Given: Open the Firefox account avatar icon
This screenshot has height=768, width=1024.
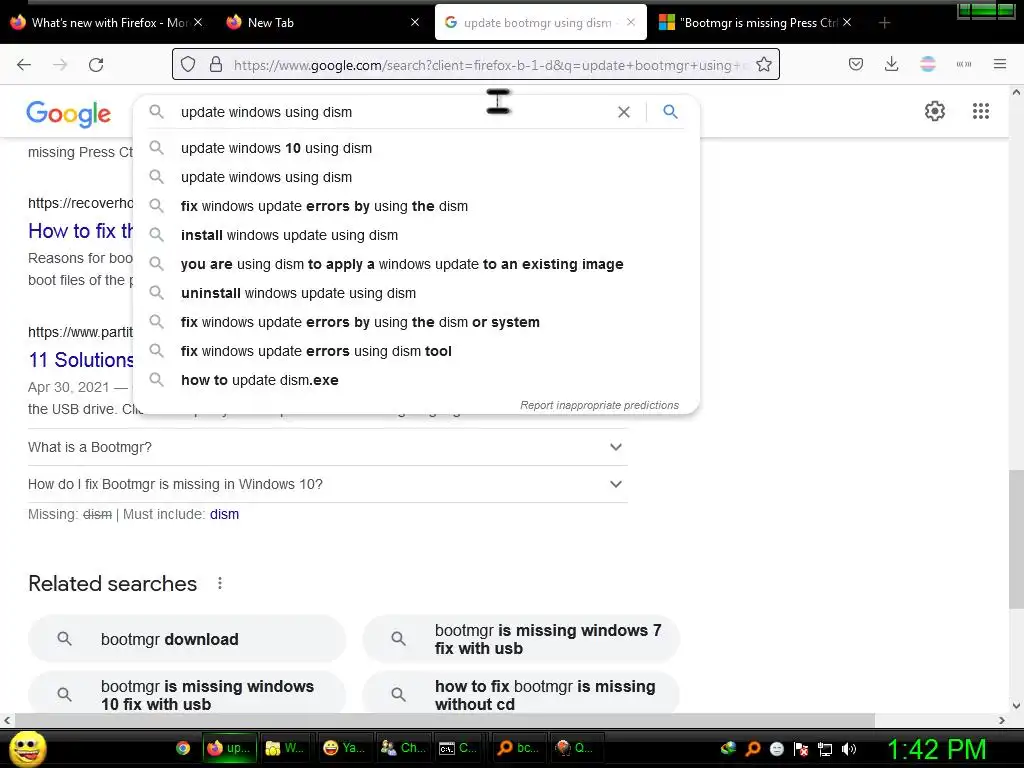Looking at the screenshot, I should click(x=928, y=64).
